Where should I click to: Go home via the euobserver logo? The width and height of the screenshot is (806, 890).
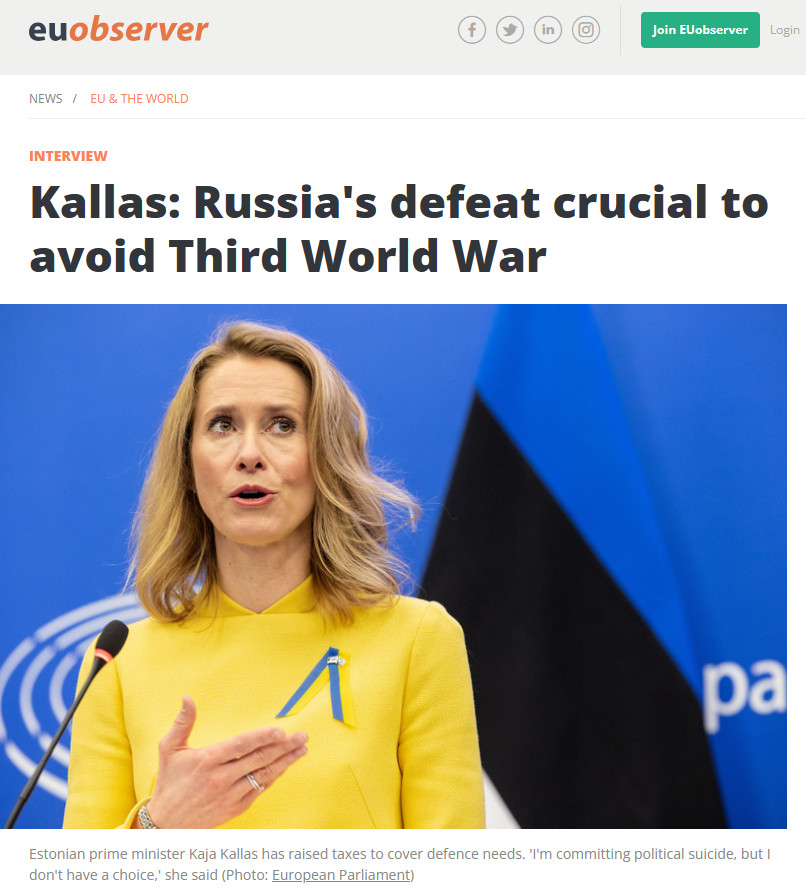pos(119,29)
